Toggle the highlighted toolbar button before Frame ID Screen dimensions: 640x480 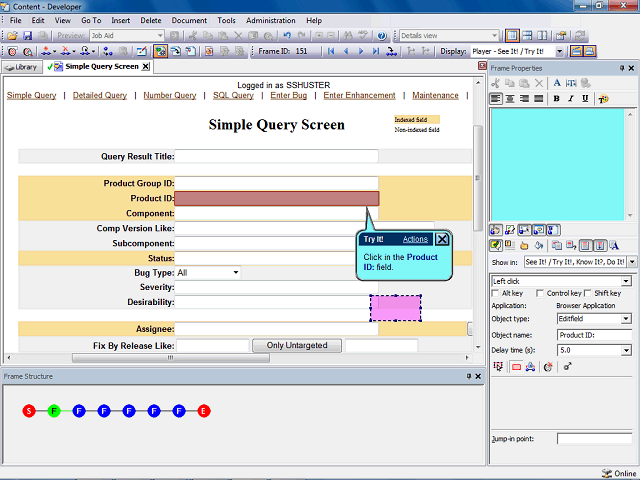pos(160,51)
